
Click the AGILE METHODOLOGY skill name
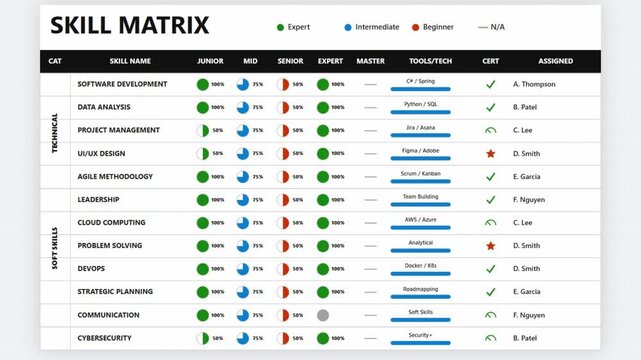(x=115, y=177)
